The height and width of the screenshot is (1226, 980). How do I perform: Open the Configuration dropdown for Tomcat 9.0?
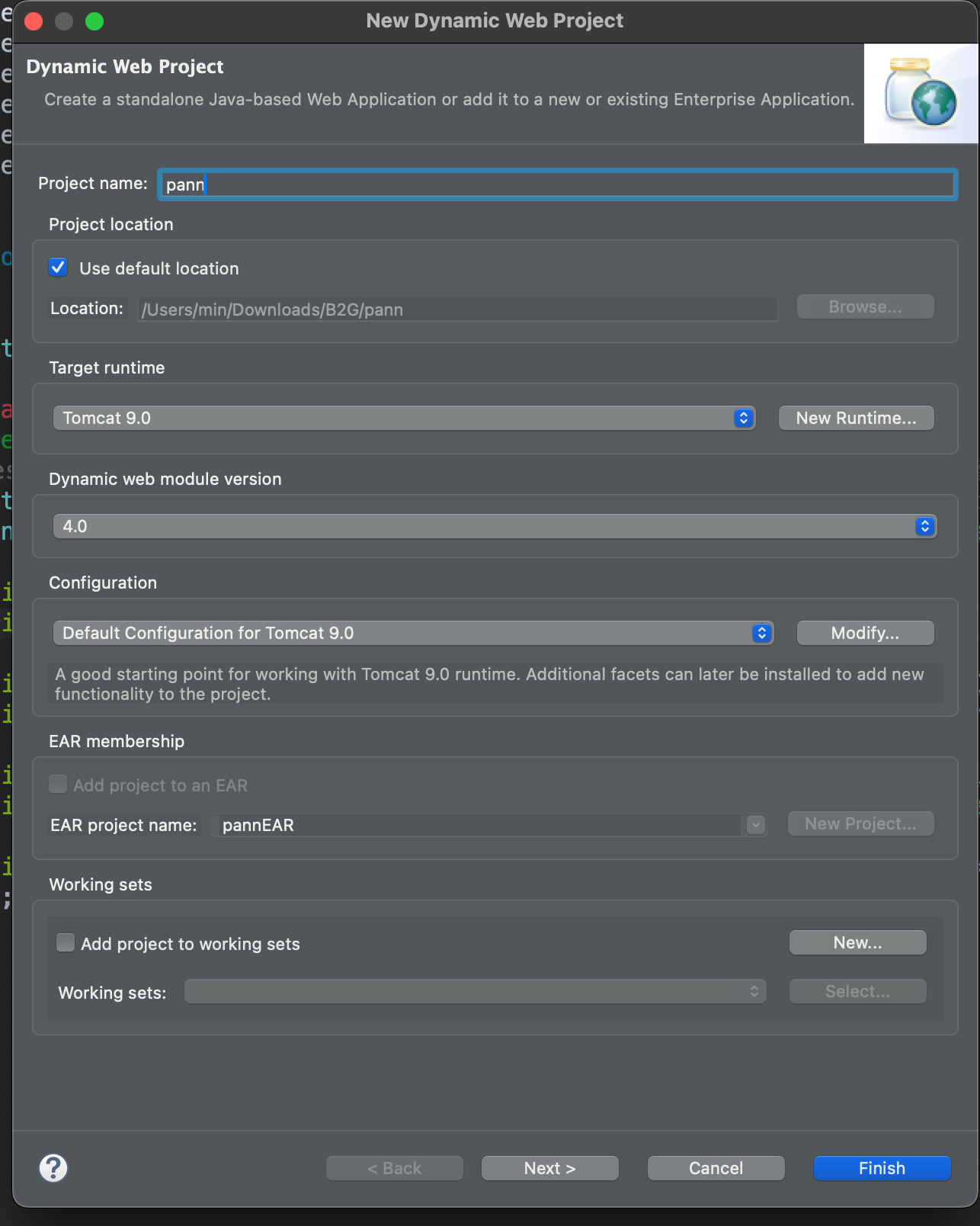pos(413,633)
